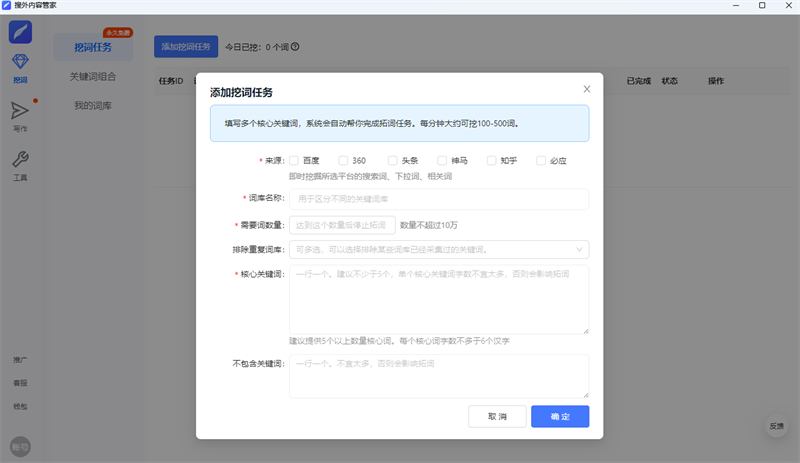The image size is (800, 463).
Task: Open 推广 in the sidebar
Action: (20, 360)
